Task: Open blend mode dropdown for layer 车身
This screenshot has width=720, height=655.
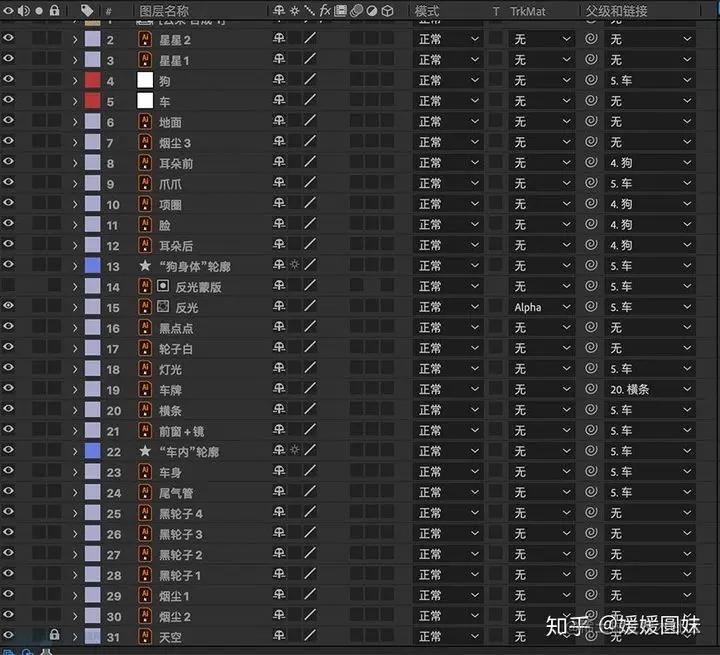Action: [448, 472]
